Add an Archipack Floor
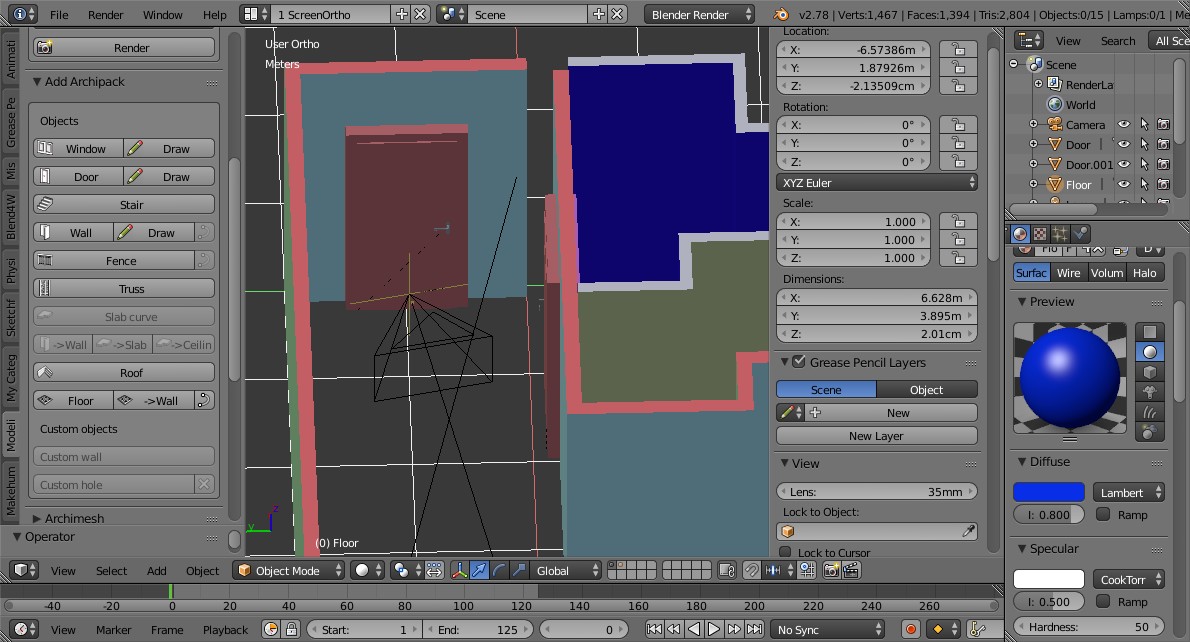The height and width of the screenshot is (642, 1190). (74, 401)
